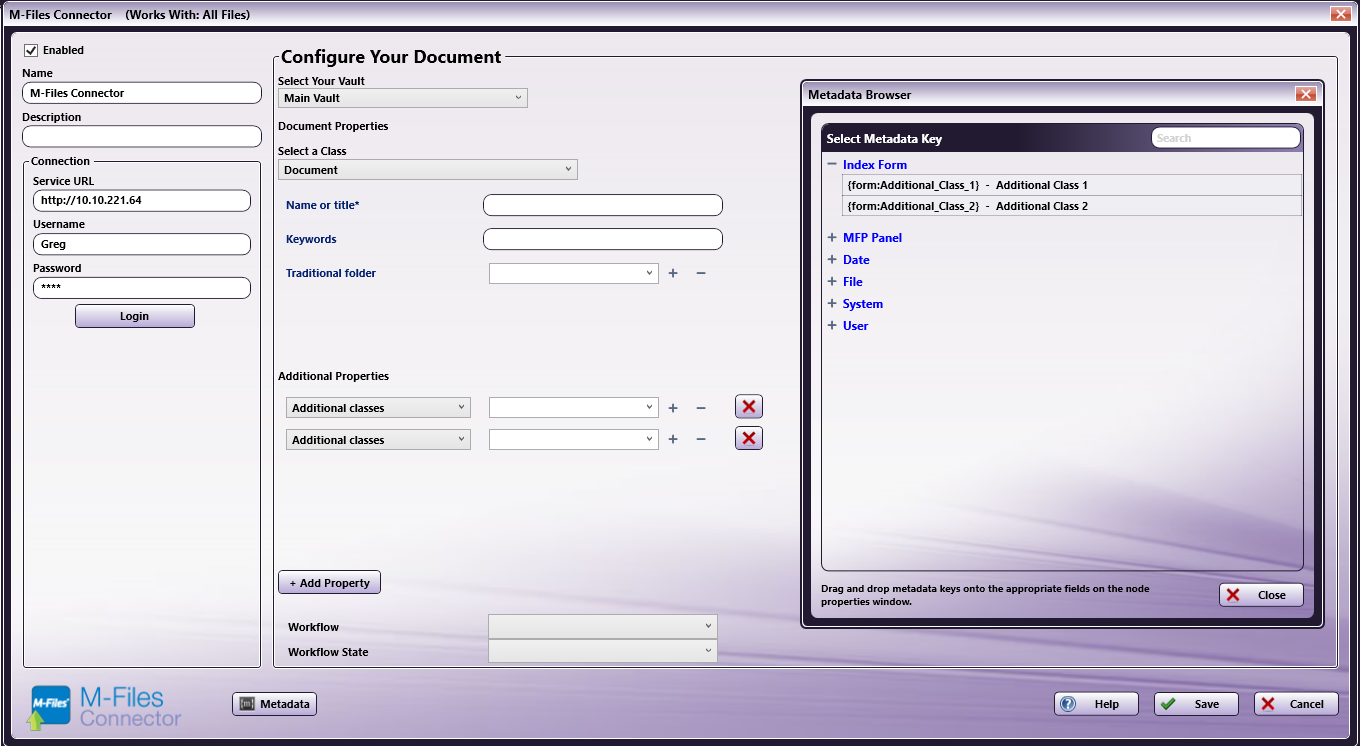The width and height of the screenshot is (1360, 746).
Task: Click the Metadata button
Action: [274, 704]
